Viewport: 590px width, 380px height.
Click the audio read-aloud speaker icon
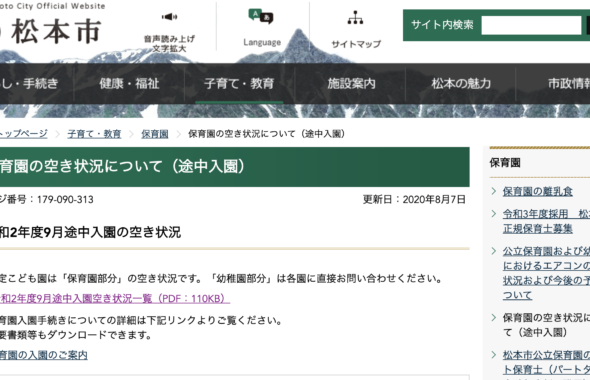click(x=169, y=17)
